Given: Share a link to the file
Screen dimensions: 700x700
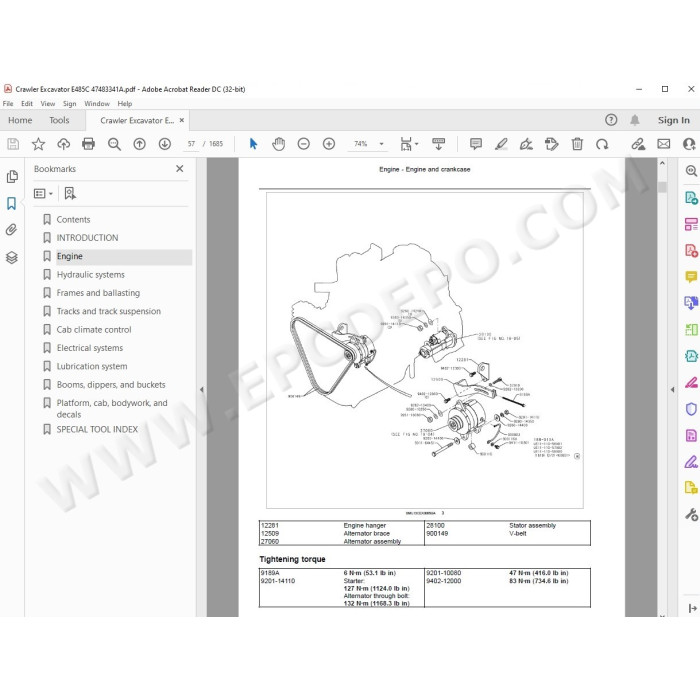Looking at the screenshot, I should coord(638,144).
